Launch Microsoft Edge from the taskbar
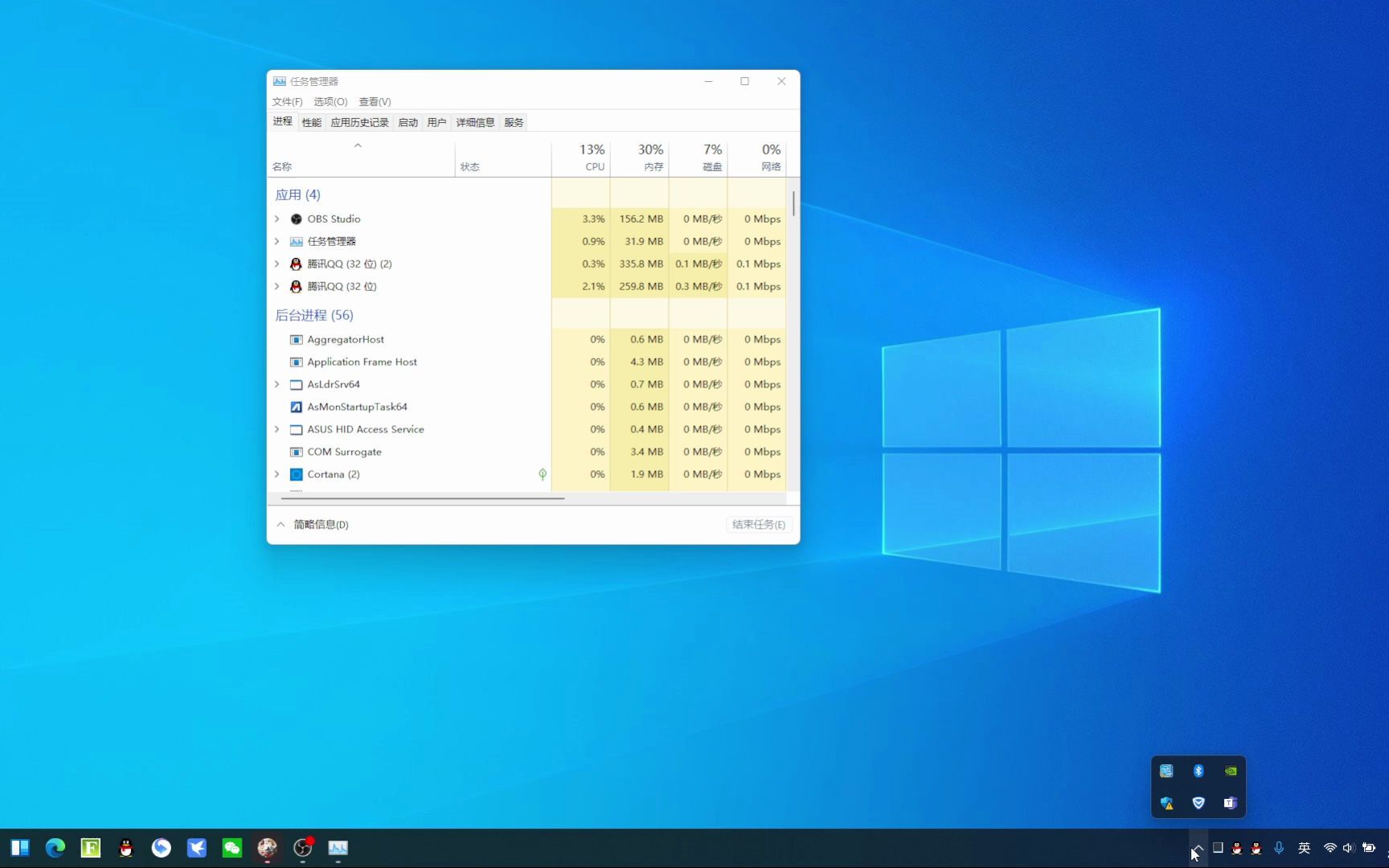1389x868 pixels. click(55, 848)
